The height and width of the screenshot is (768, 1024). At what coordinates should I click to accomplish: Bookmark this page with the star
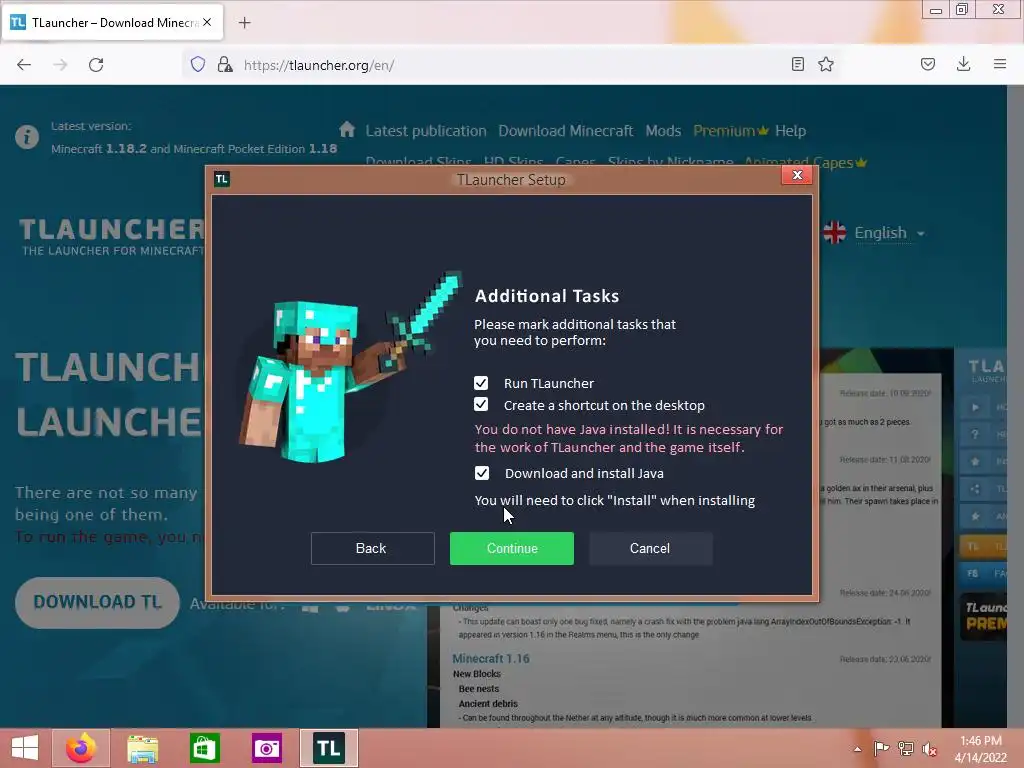pyautogui.click(x=826, y=64)
